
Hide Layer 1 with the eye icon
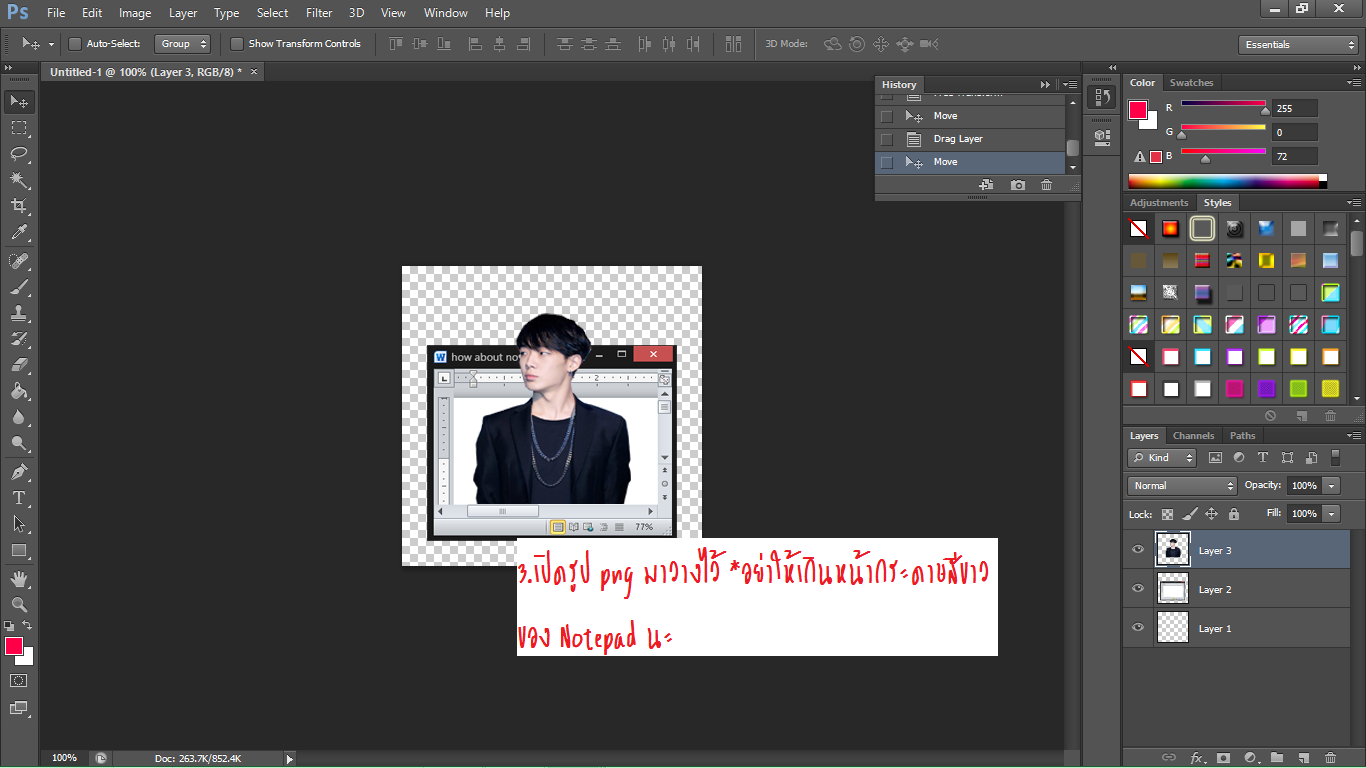[x=1138, y=628]
